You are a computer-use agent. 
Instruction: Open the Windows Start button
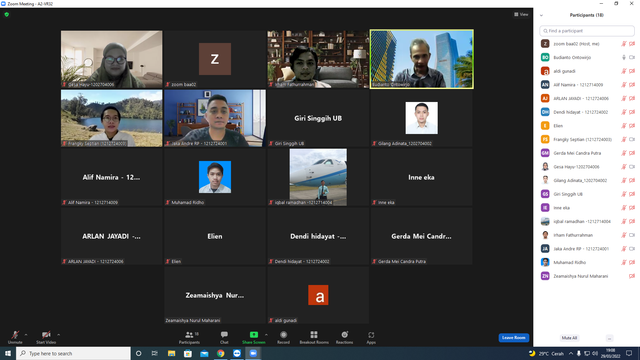click(x=8, y=353)
